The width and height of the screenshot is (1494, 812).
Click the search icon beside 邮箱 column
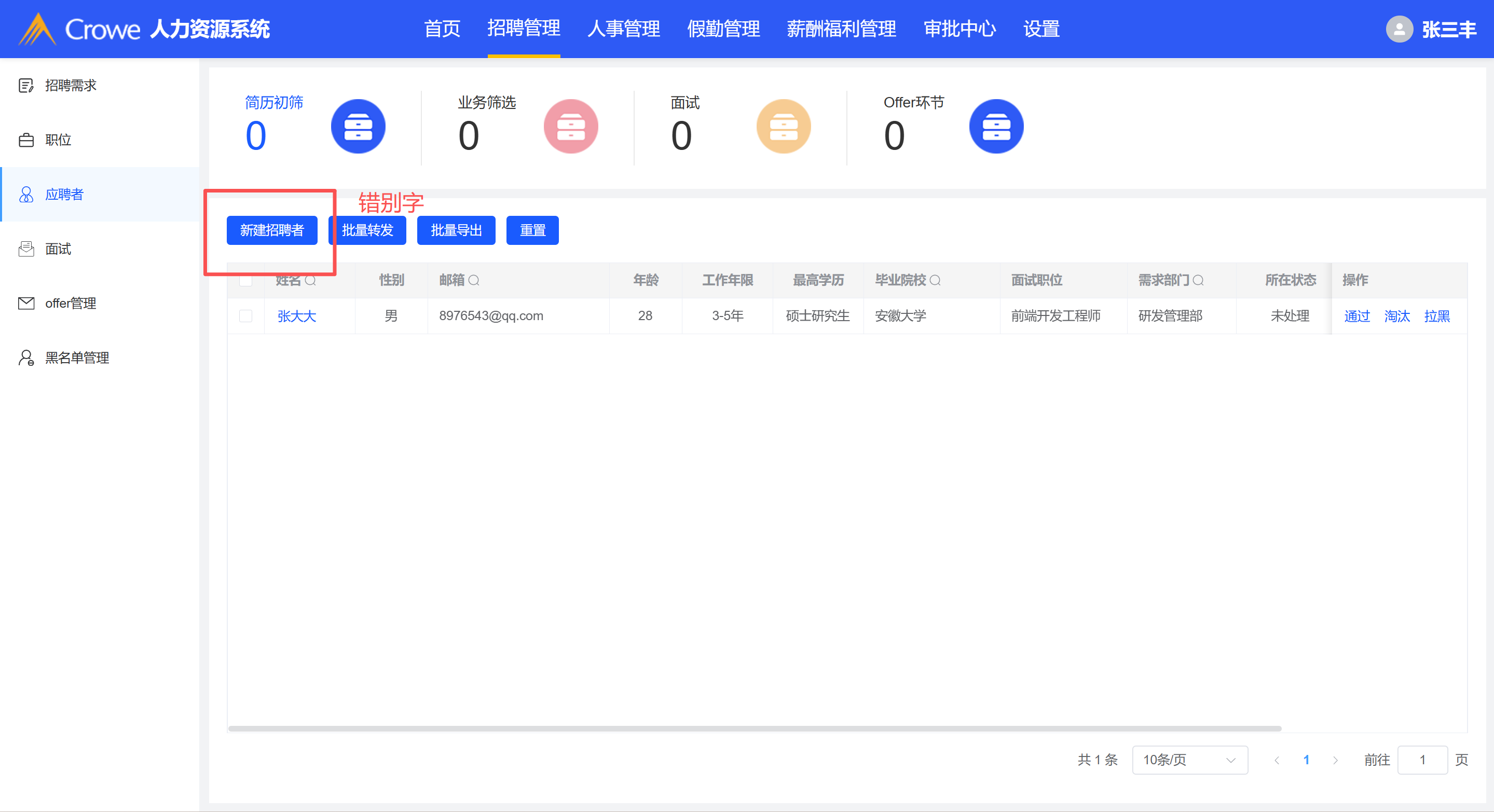click(x=474, y=281)
